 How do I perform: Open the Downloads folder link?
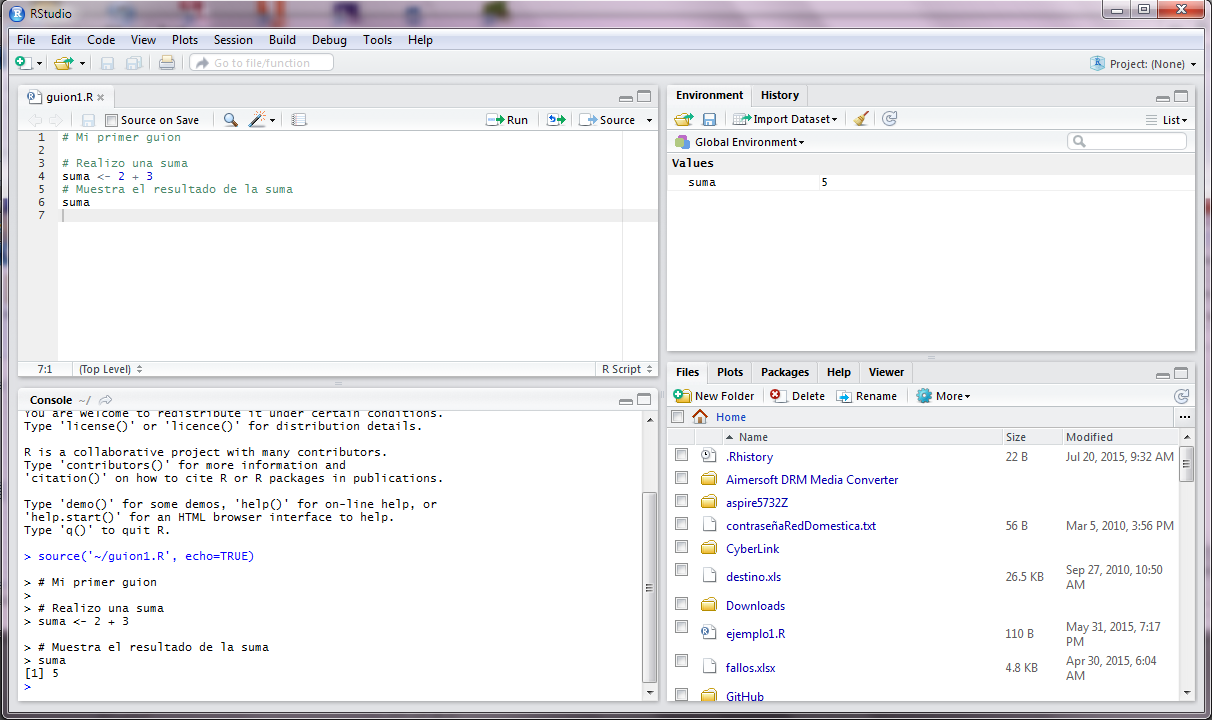coord(755,606)
